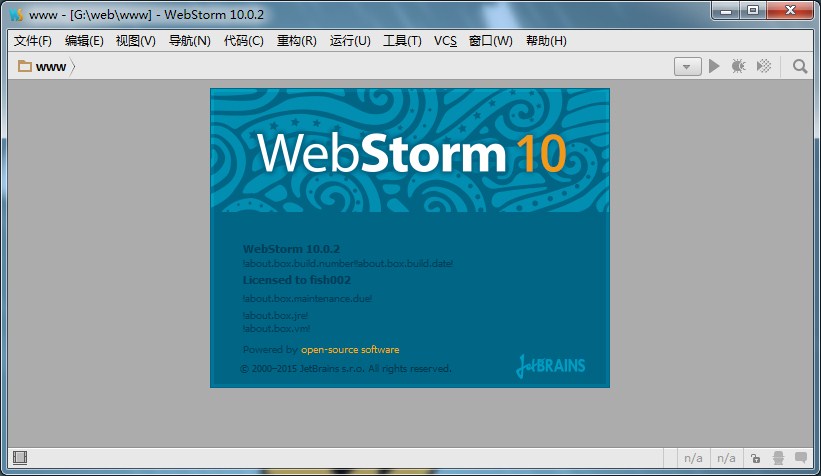The width and height of the screenshot is (821, 476).
Task: Click the Run with Coverage icon
Action: click(764, 67)
